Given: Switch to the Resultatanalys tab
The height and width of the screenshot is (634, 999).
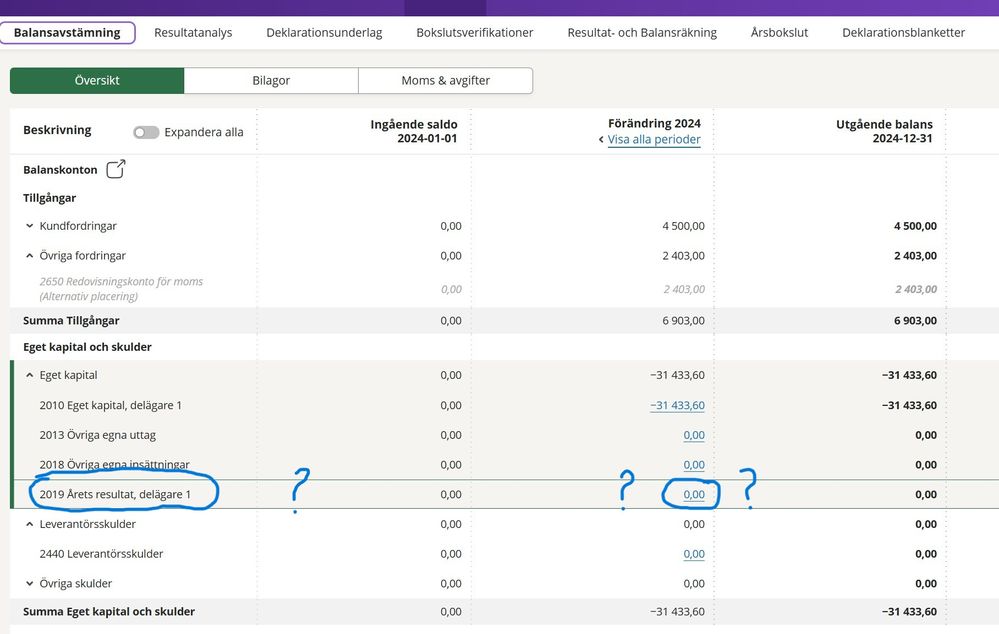Looking at the screenshot, I should point(193,32).
